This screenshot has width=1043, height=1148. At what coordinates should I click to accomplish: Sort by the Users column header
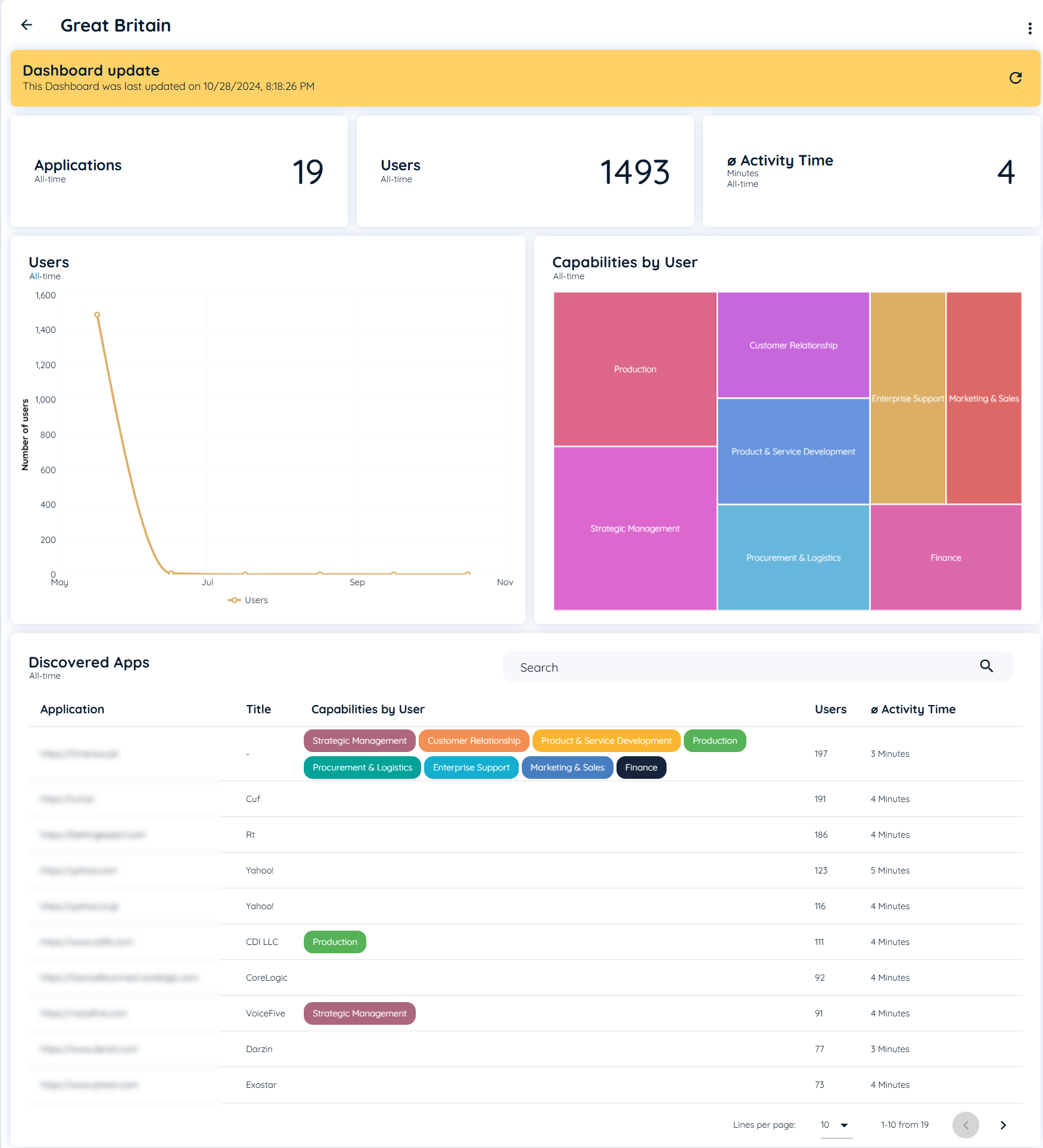pyautogui.click(x=830, y=709)
